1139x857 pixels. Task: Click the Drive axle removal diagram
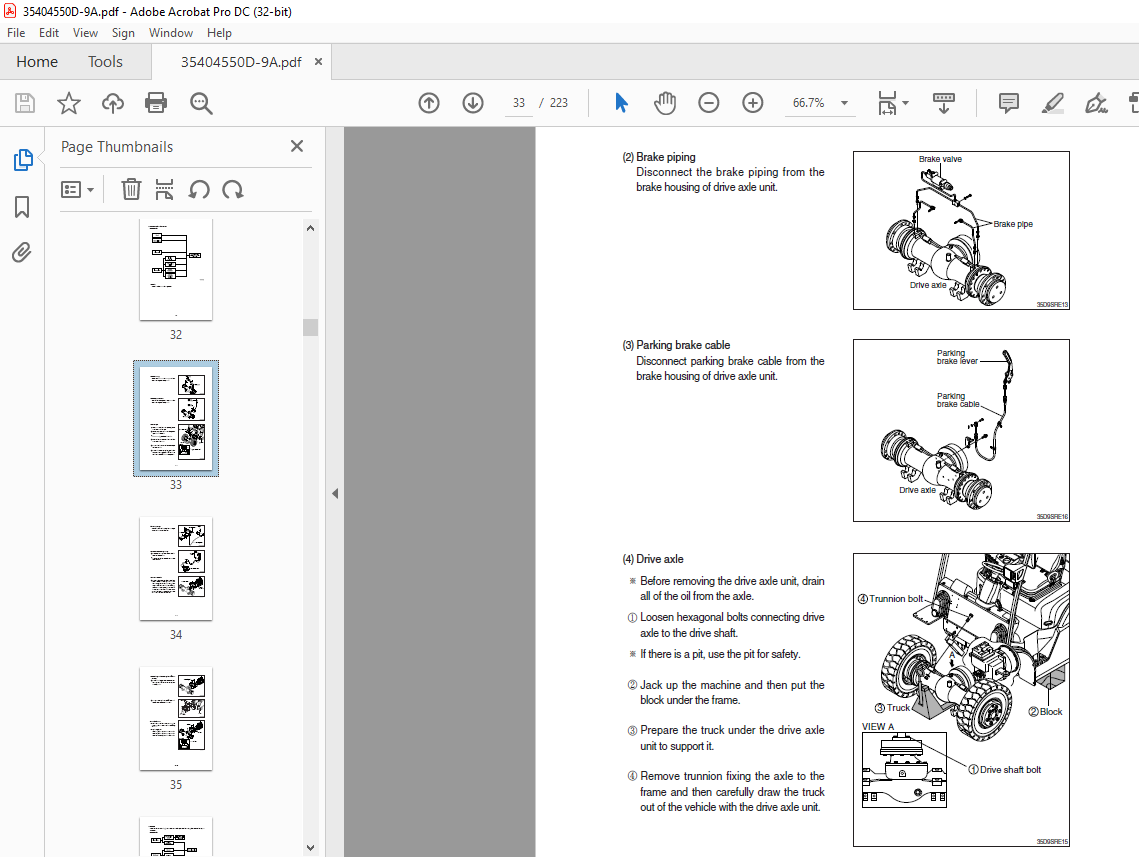[x=961, y=700]
